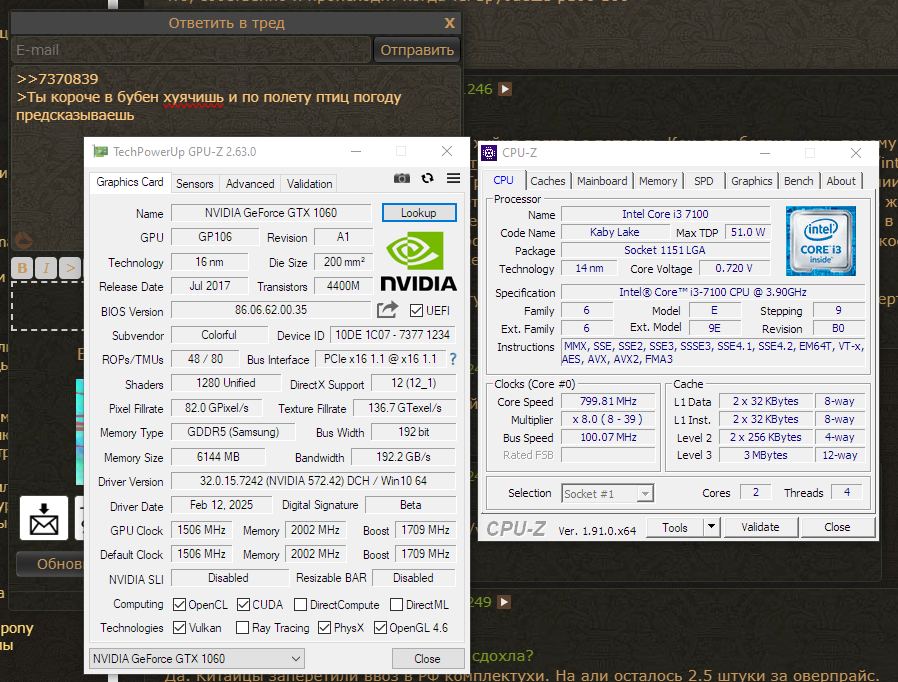The height and width of the screenshot is (682, 898).
Task: Click the Обнов refresh button on forum
Action: tap(50, 563)
